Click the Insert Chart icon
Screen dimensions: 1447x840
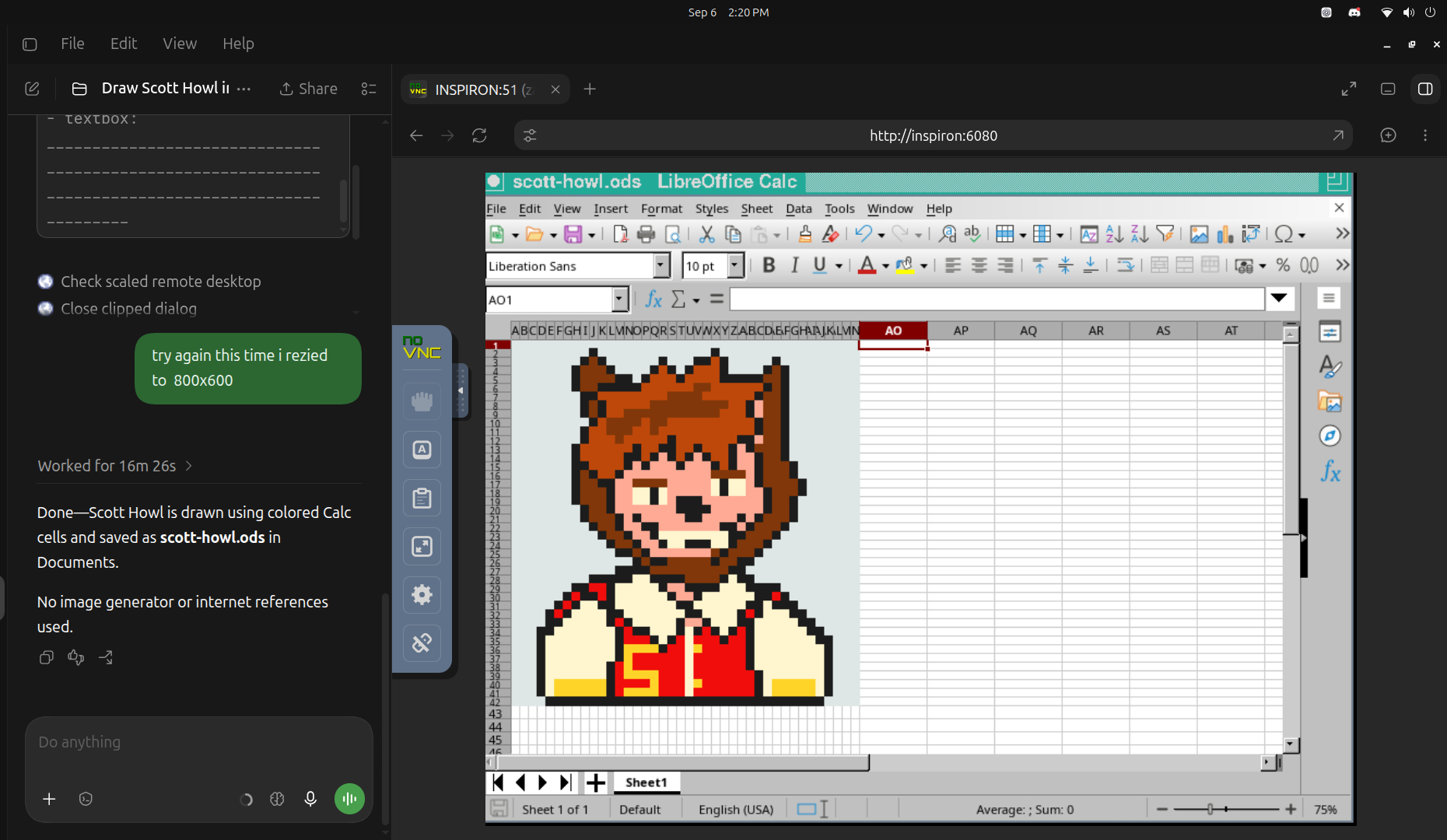click(1225, 234)
